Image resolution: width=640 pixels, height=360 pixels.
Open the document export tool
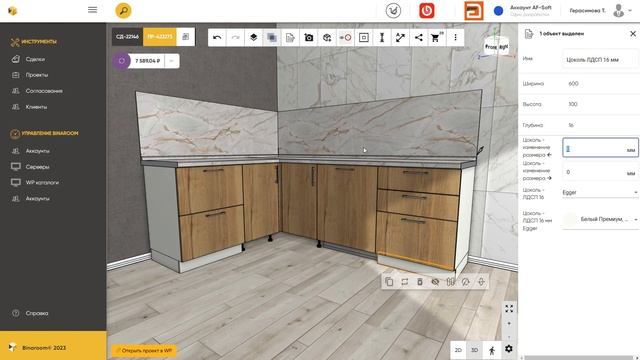point(290,38)
